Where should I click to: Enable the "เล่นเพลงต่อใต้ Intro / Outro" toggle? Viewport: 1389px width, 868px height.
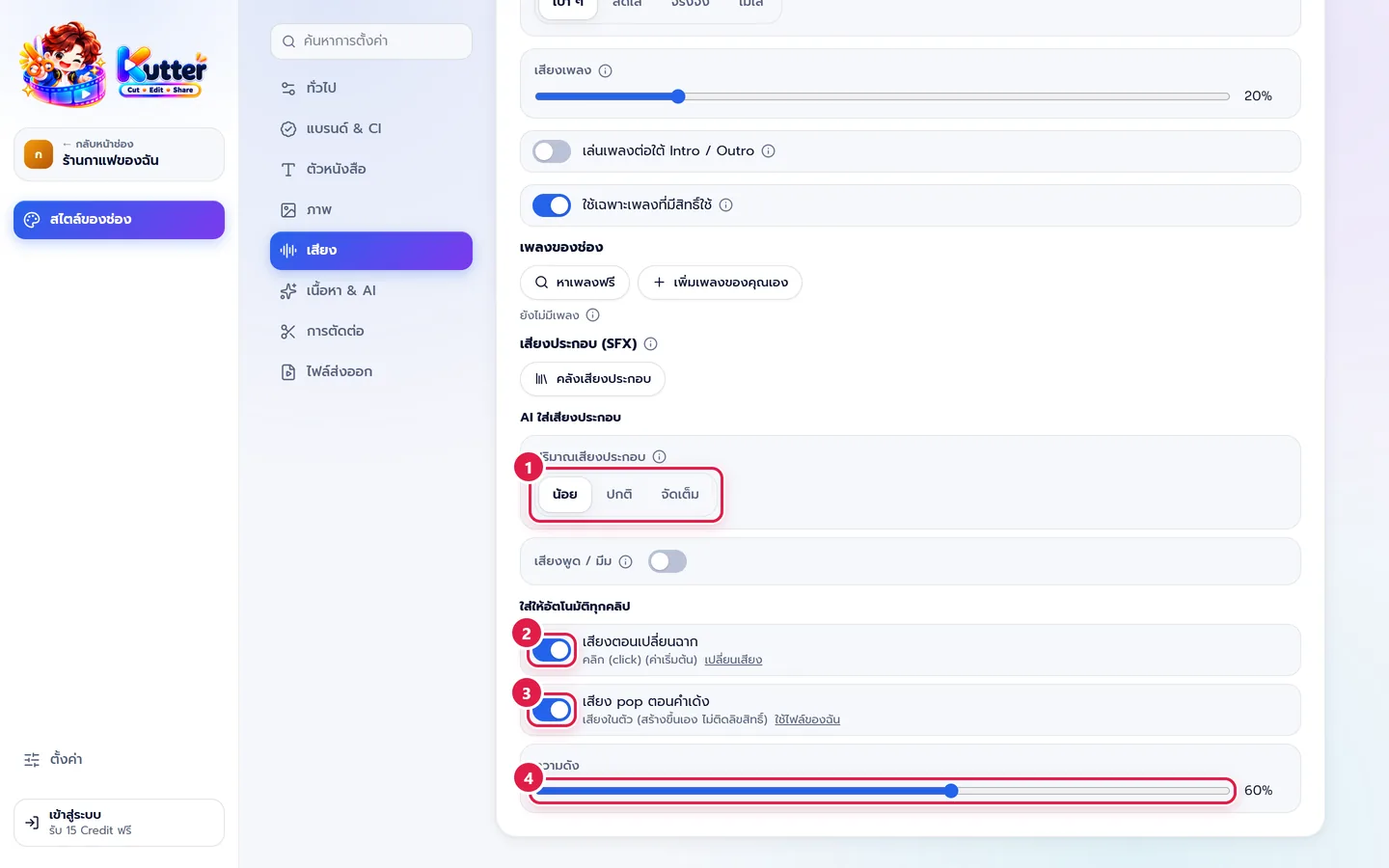coord(552,151)
